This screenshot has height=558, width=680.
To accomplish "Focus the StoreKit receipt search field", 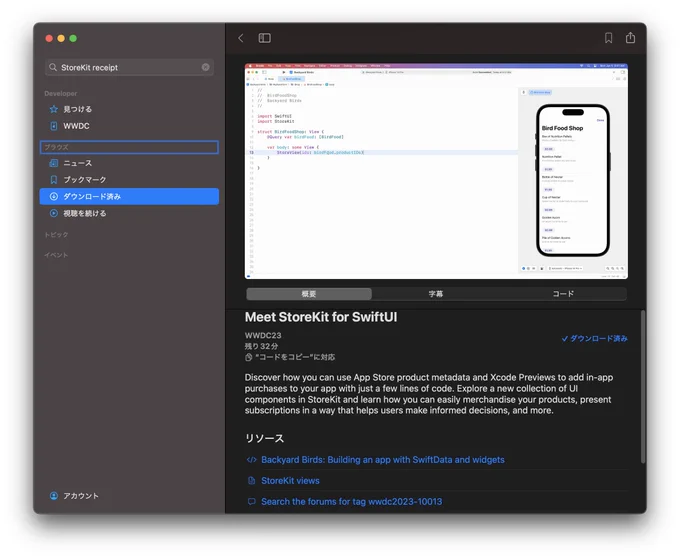I will click(x=129, y=67).
